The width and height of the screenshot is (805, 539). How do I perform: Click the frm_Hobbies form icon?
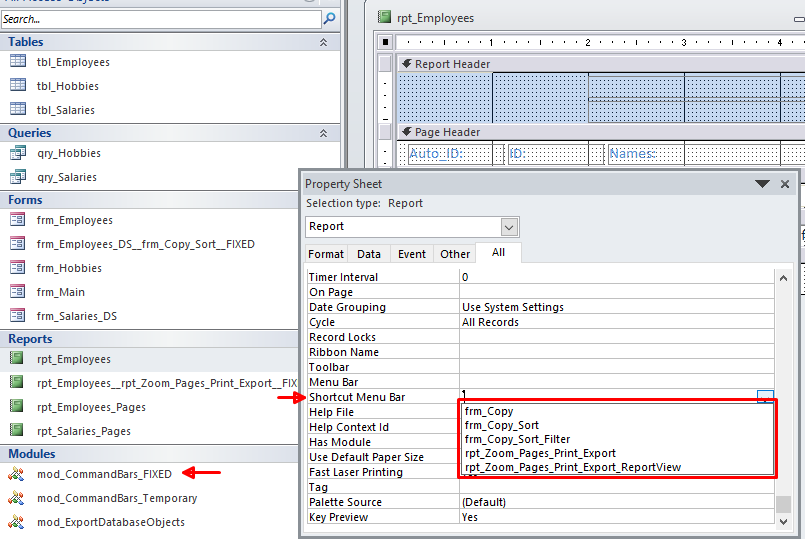click(x=18, y=267)
